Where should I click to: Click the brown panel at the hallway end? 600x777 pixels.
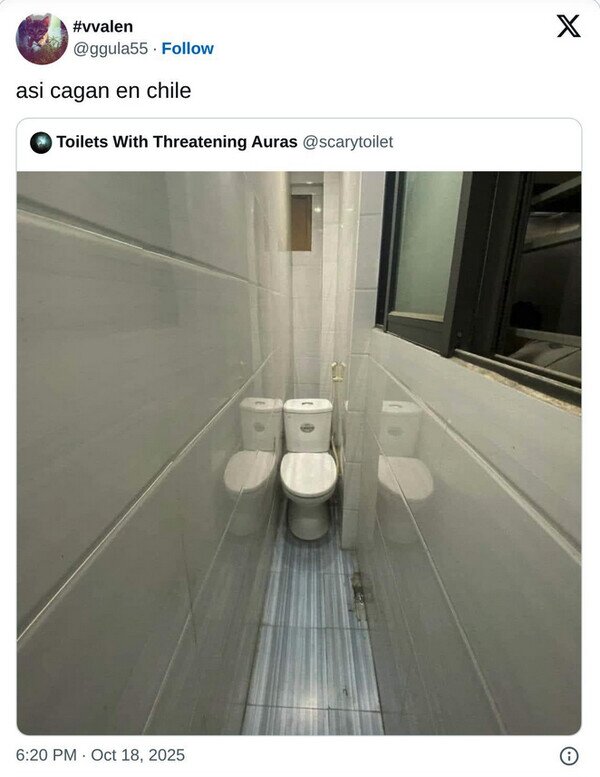point(301,222)
